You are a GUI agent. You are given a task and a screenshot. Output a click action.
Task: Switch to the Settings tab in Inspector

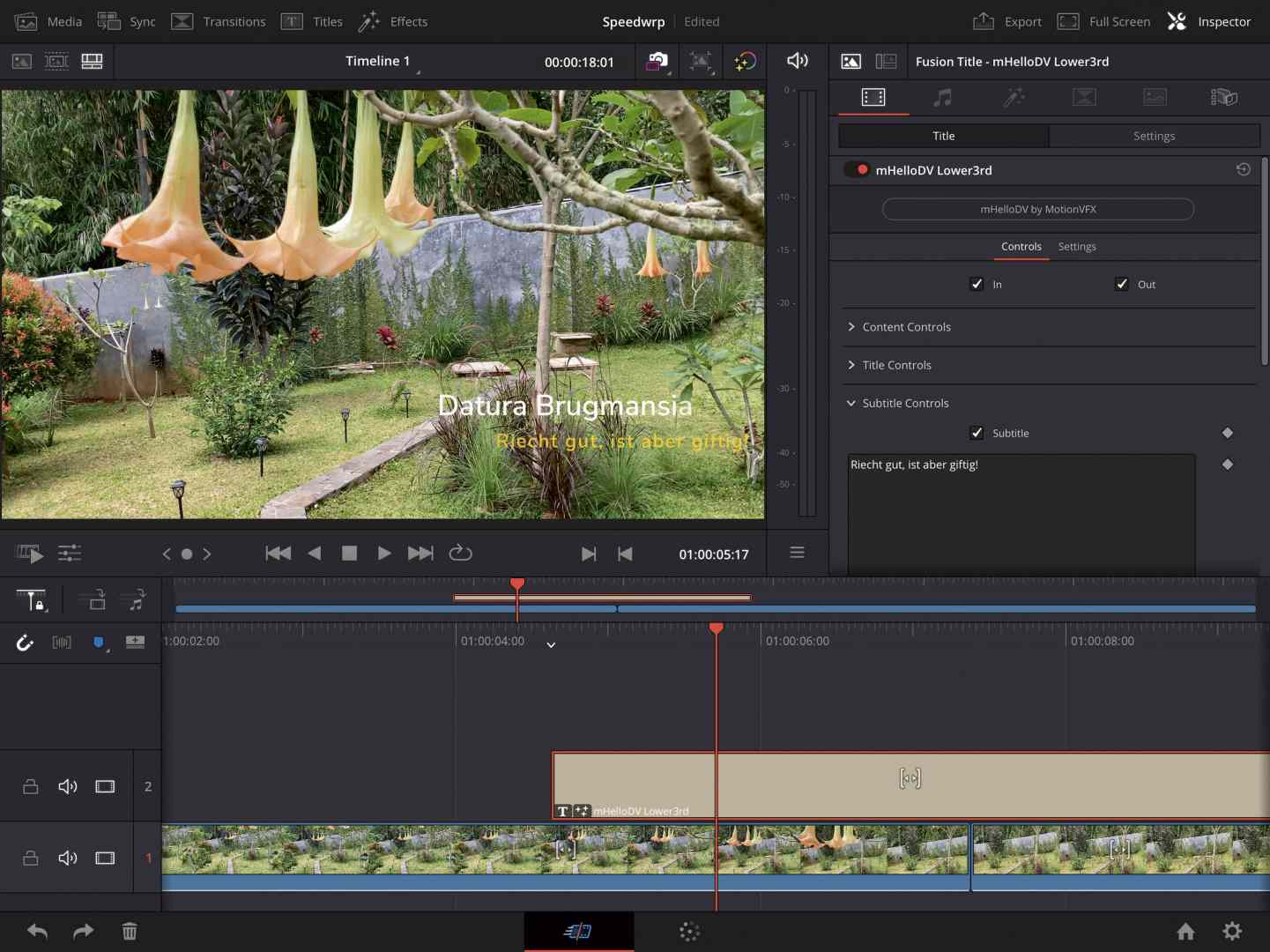coord(1155,136)
